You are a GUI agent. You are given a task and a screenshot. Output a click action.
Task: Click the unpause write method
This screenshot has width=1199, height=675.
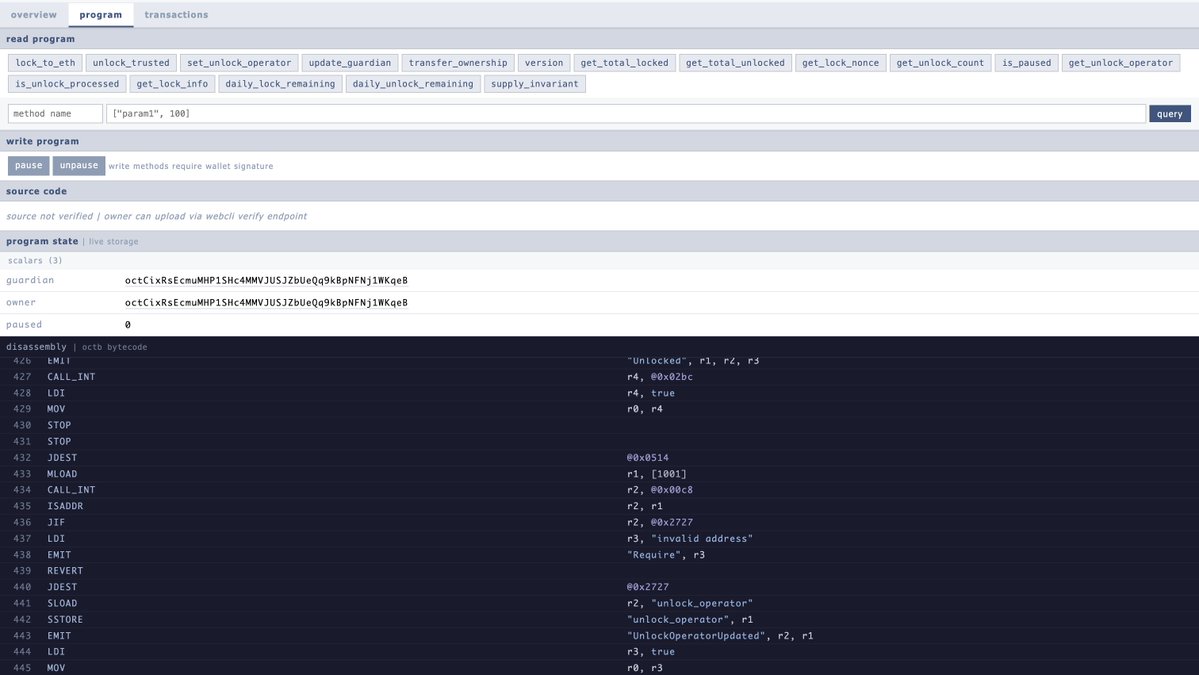79,165
